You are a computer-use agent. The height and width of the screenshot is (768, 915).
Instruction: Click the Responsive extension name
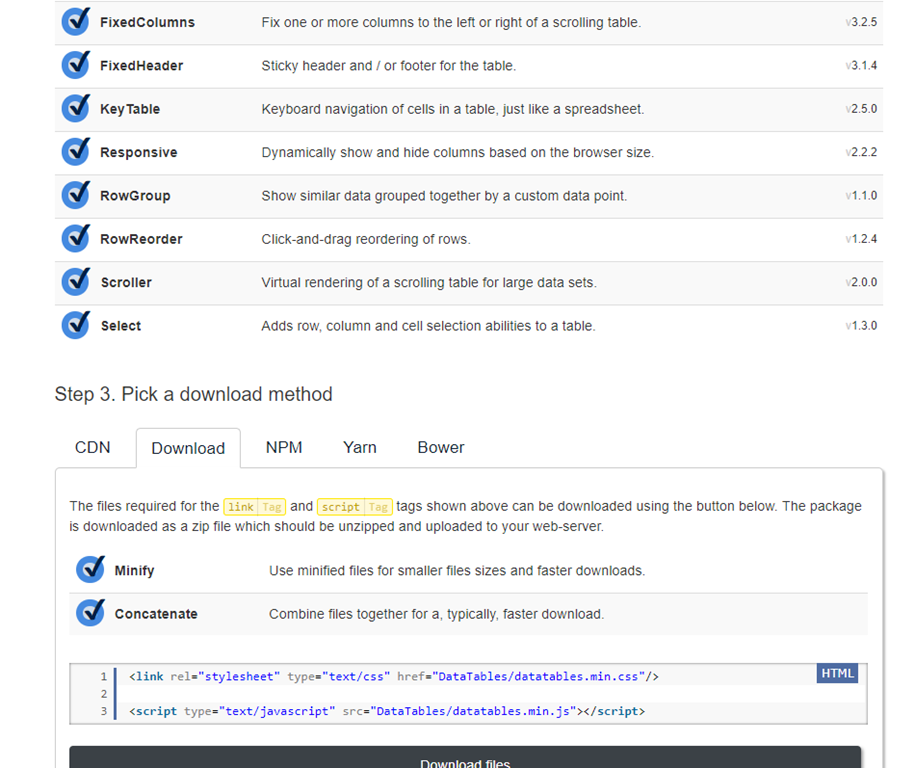[139, 152]
